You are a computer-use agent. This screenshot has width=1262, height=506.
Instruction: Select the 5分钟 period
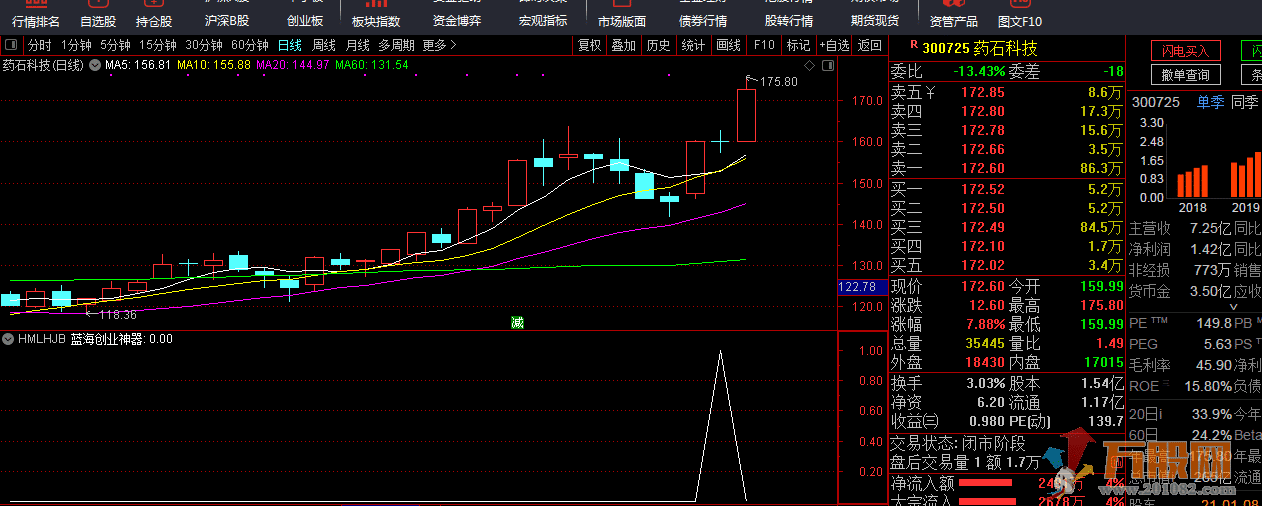115,45
